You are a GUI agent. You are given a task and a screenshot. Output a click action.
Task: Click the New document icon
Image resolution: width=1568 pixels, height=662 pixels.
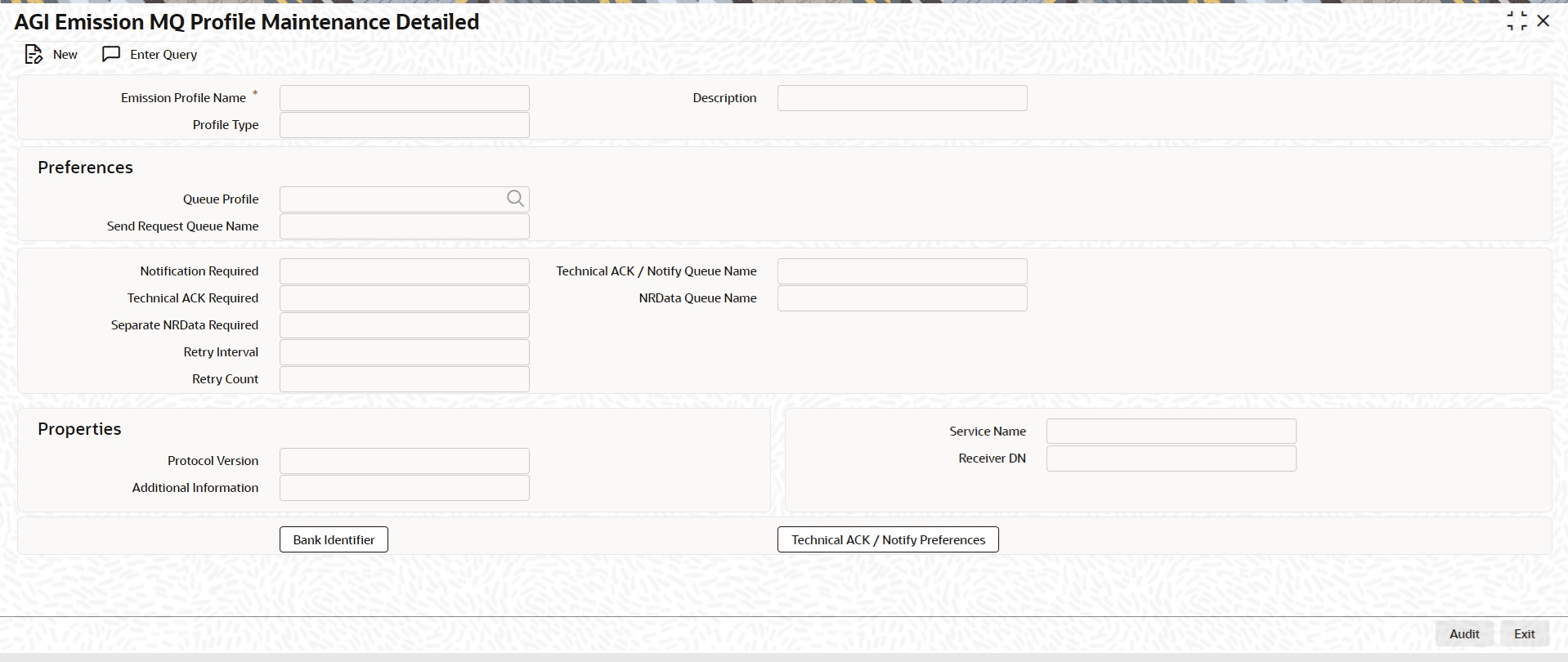point(34,55)
